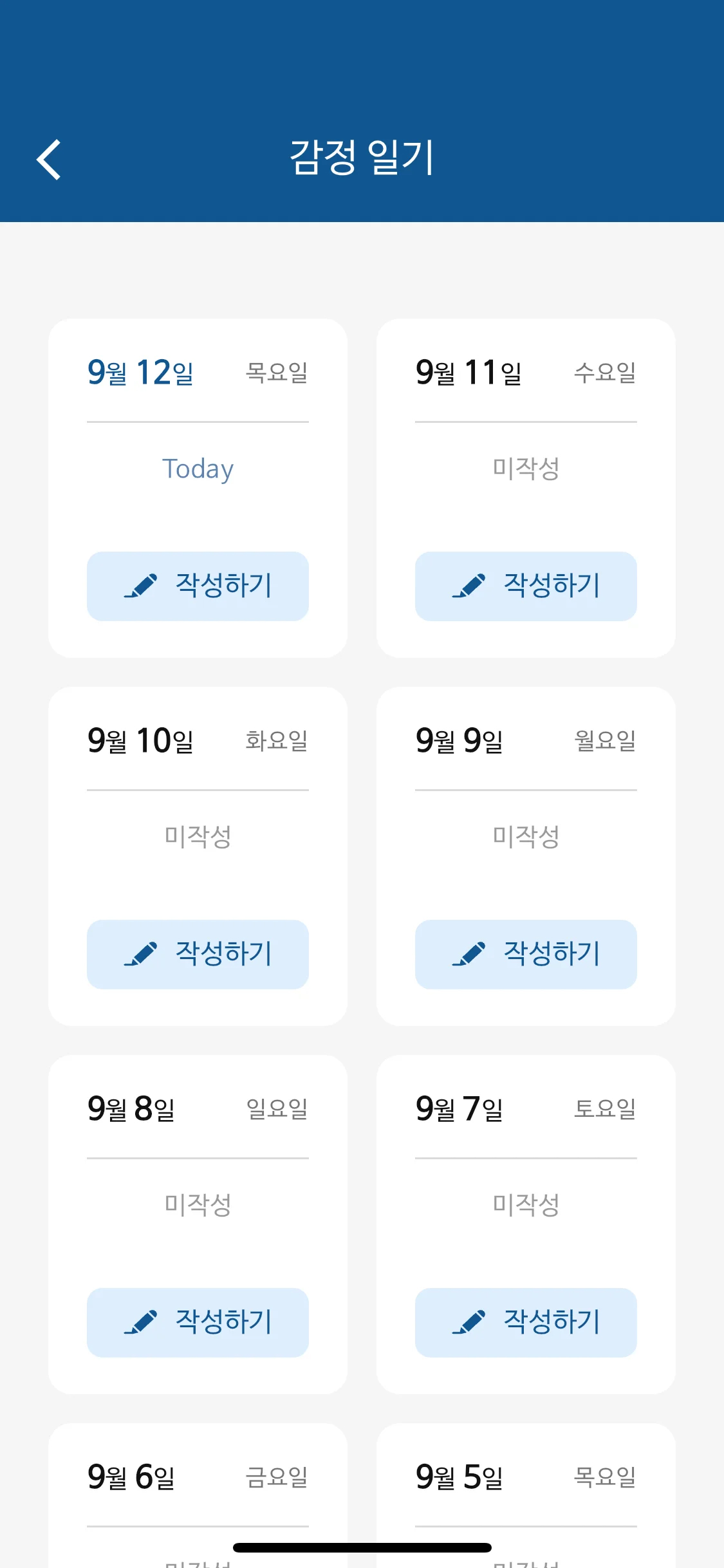Screen dimensions: 724x1568
Task: Click pencil icon on 9월 10일 card
Action: coord(141,954)
